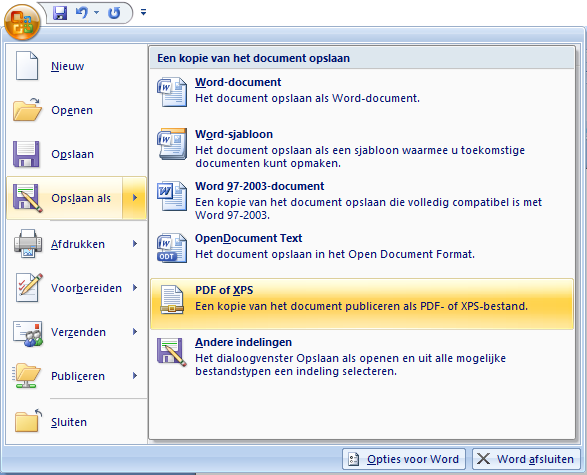The image size is (587, 475).
Task: Expand the Afdrukken submenu arrow
Action: [x=135, y=244]
